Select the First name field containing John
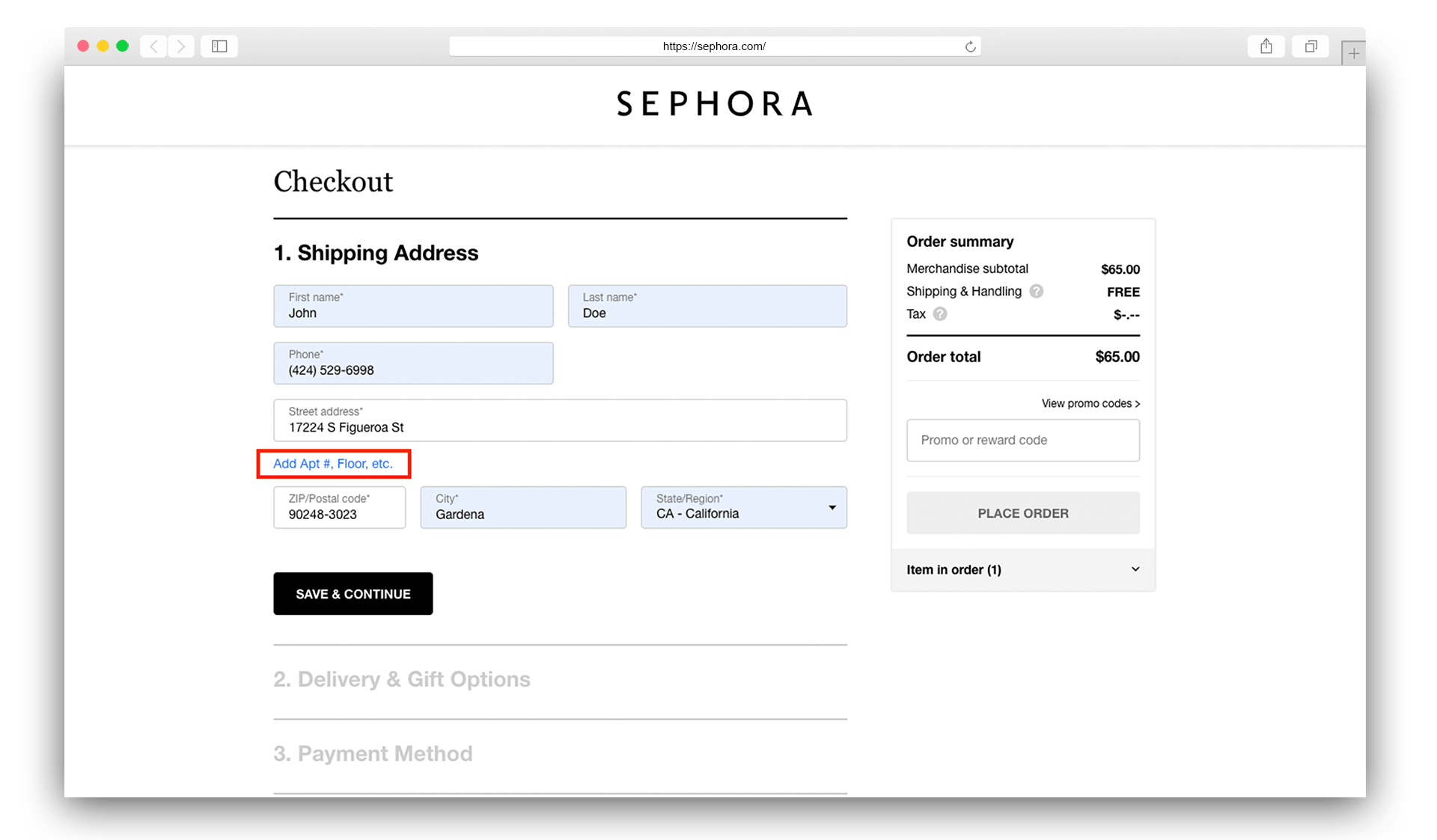1437x840 pixels. click(x=413, y=306)
